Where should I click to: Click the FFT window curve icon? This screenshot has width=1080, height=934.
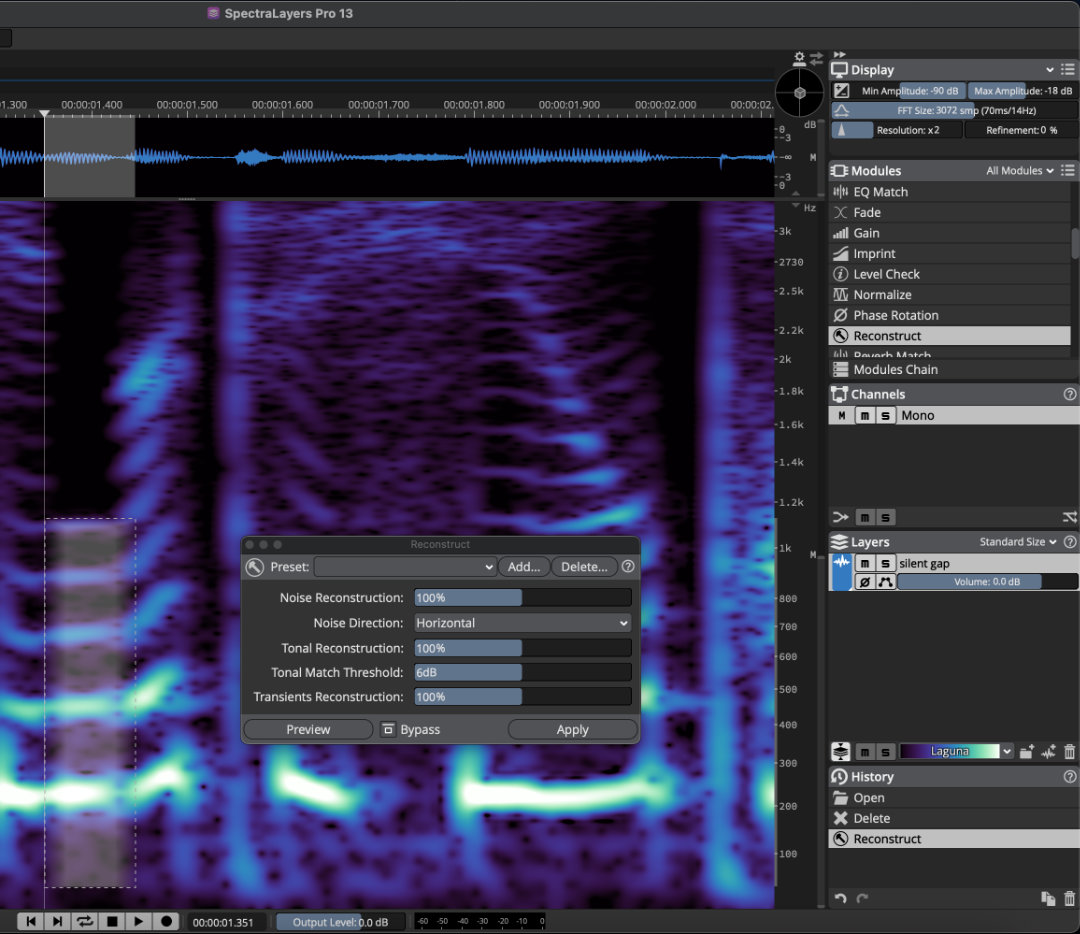pyautogui.click(x=841, y=110)
